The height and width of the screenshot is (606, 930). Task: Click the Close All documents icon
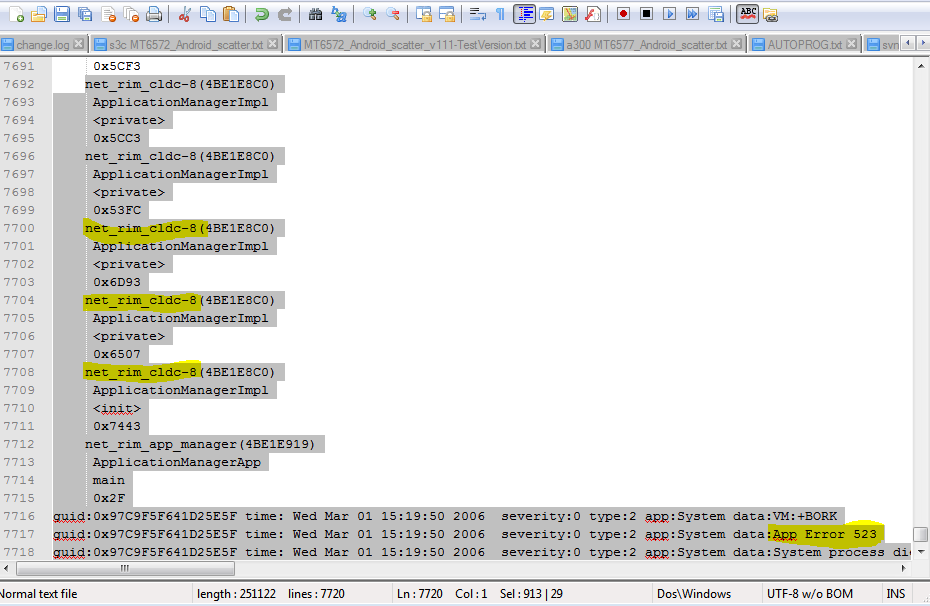[x=131, y=14]
